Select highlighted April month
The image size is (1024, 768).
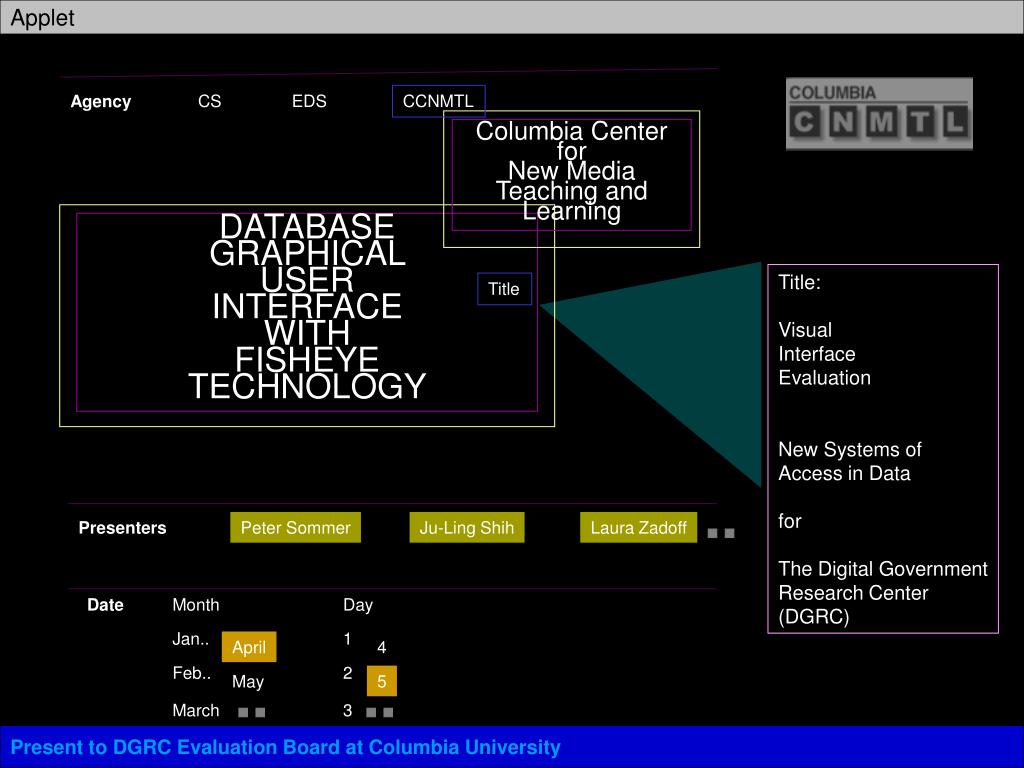click(249, 647)
